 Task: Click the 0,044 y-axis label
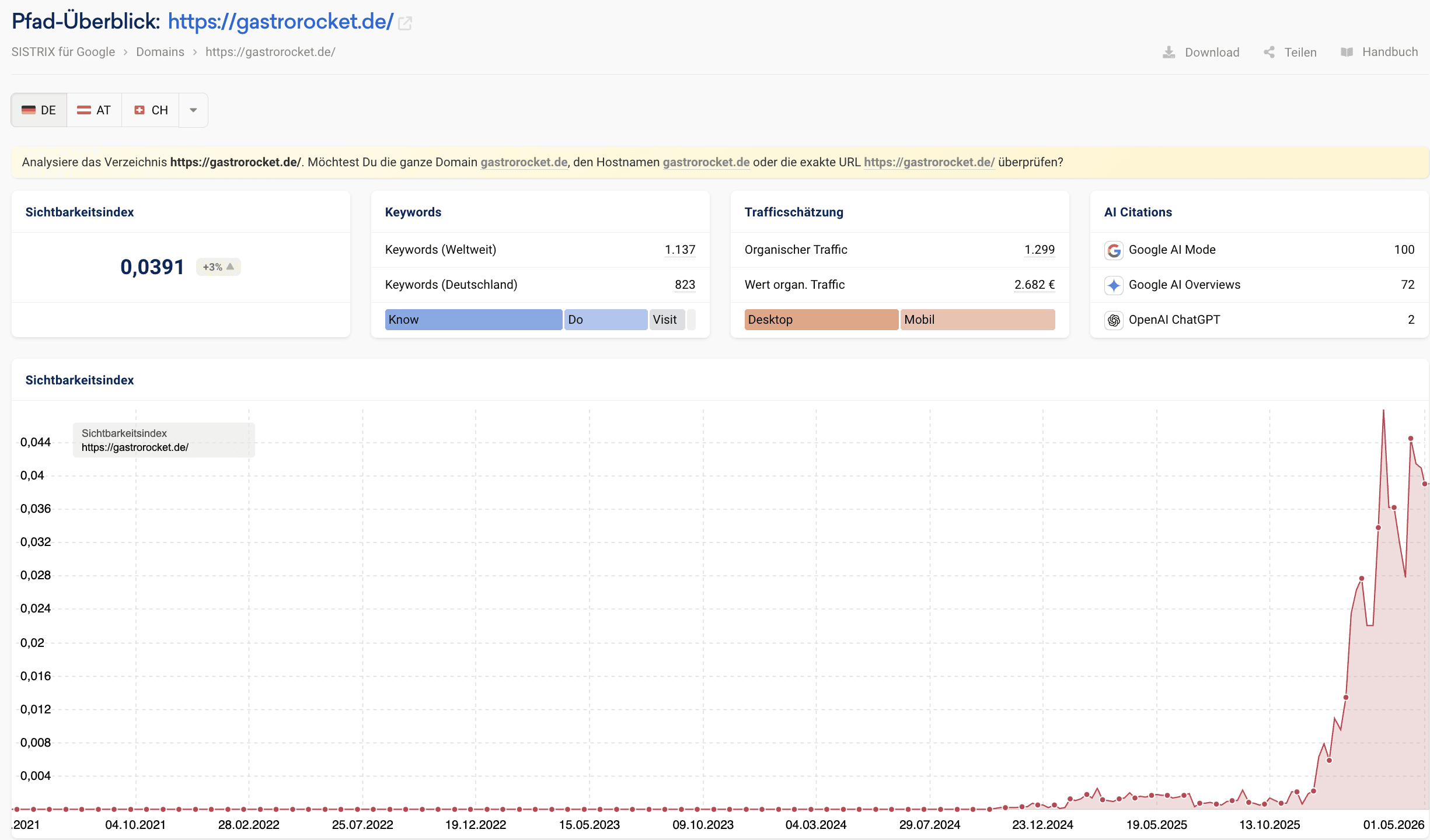point(36,442)
